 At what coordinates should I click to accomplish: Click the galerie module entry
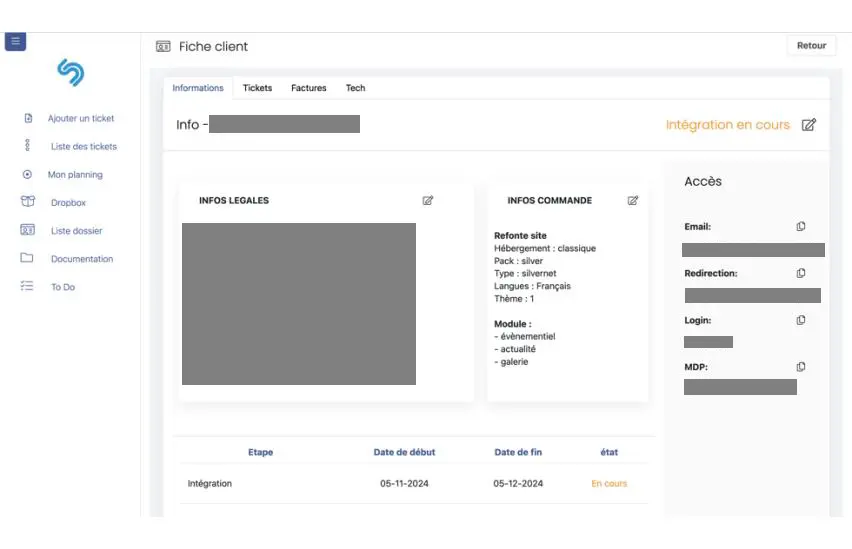pyautogui.click(x=511, y=362)
